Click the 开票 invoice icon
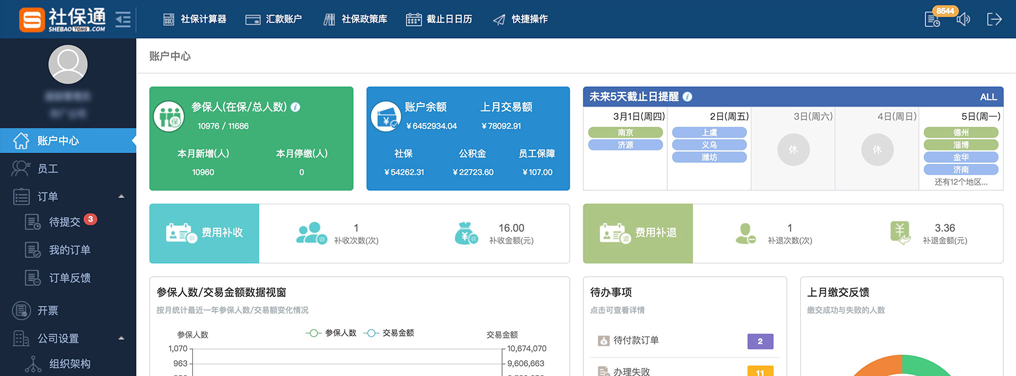 point(21,311)
